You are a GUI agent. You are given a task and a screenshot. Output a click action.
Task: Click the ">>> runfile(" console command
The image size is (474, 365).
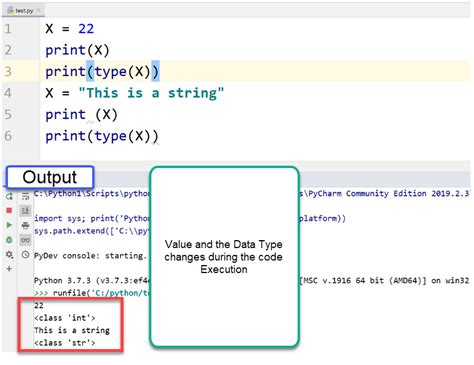point(92,293)
